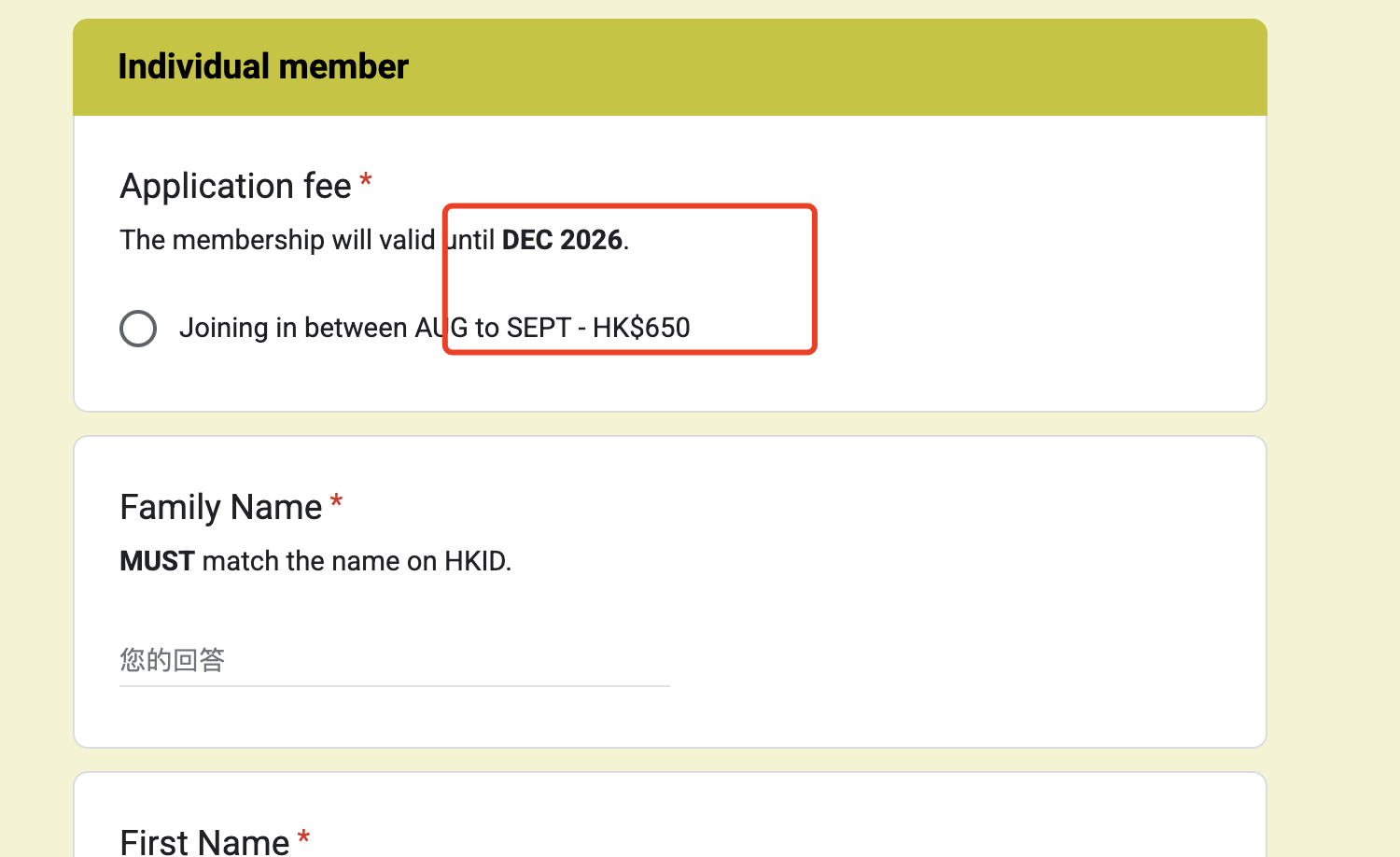Click "match the name on" hint text

(x=319, y=562)
